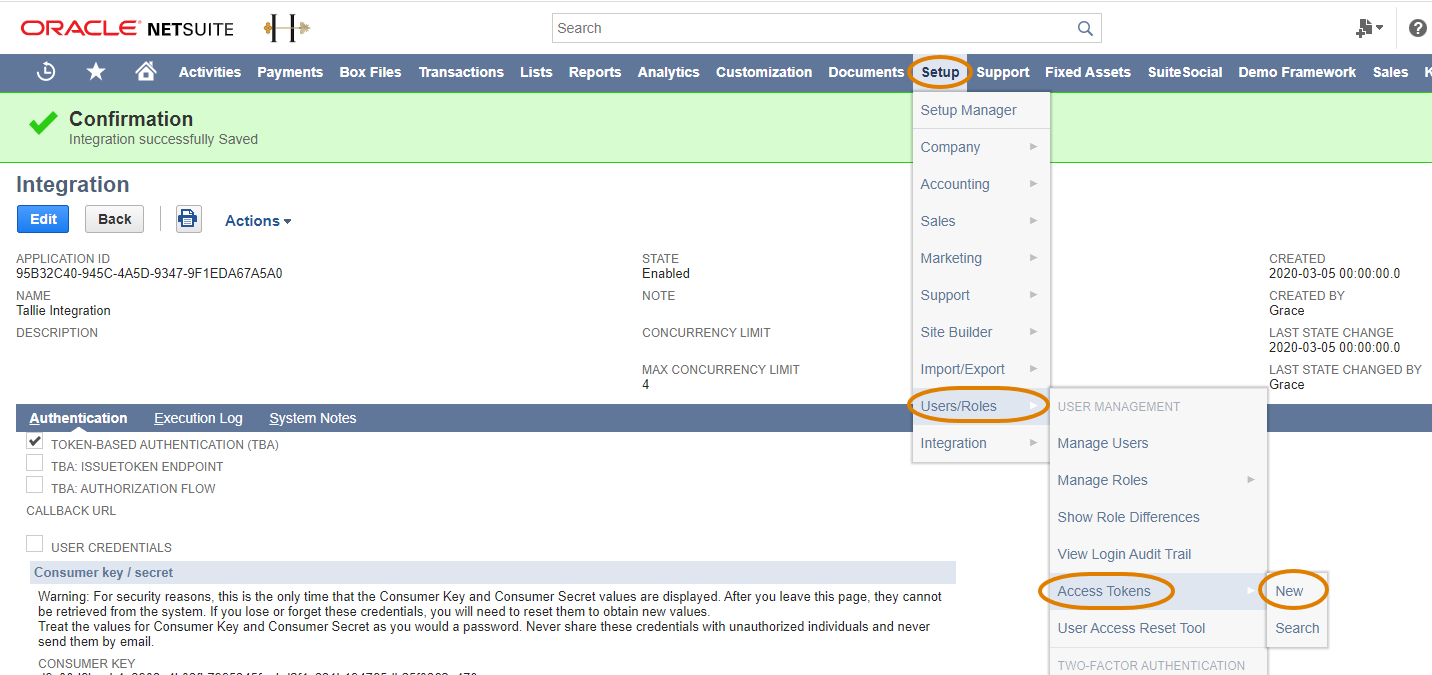Open the Documents menu
1432x675 pixels.
coord(866,72)
